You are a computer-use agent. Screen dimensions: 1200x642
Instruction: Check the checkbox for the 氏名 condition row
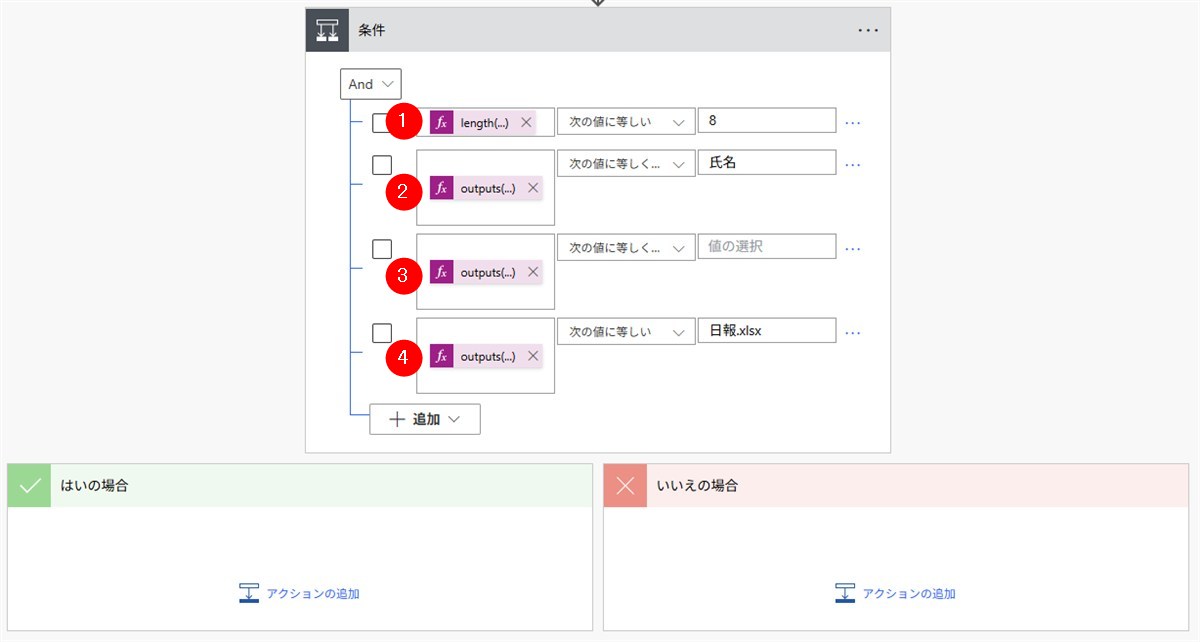[381, 165]
